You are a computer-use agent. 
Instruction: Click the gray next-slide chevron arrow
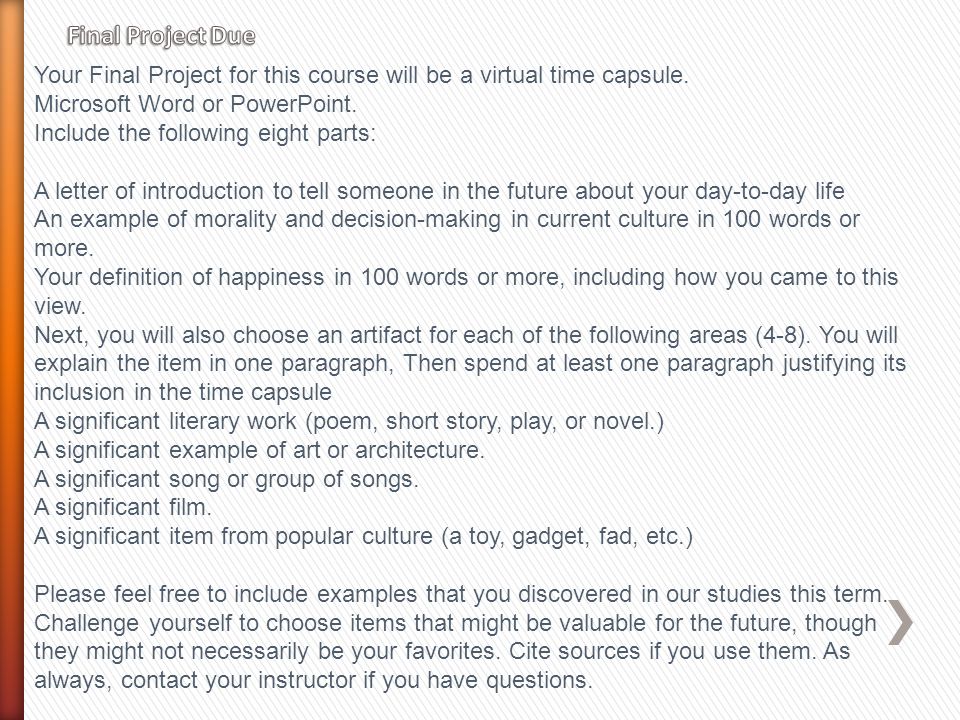[900, 623]
